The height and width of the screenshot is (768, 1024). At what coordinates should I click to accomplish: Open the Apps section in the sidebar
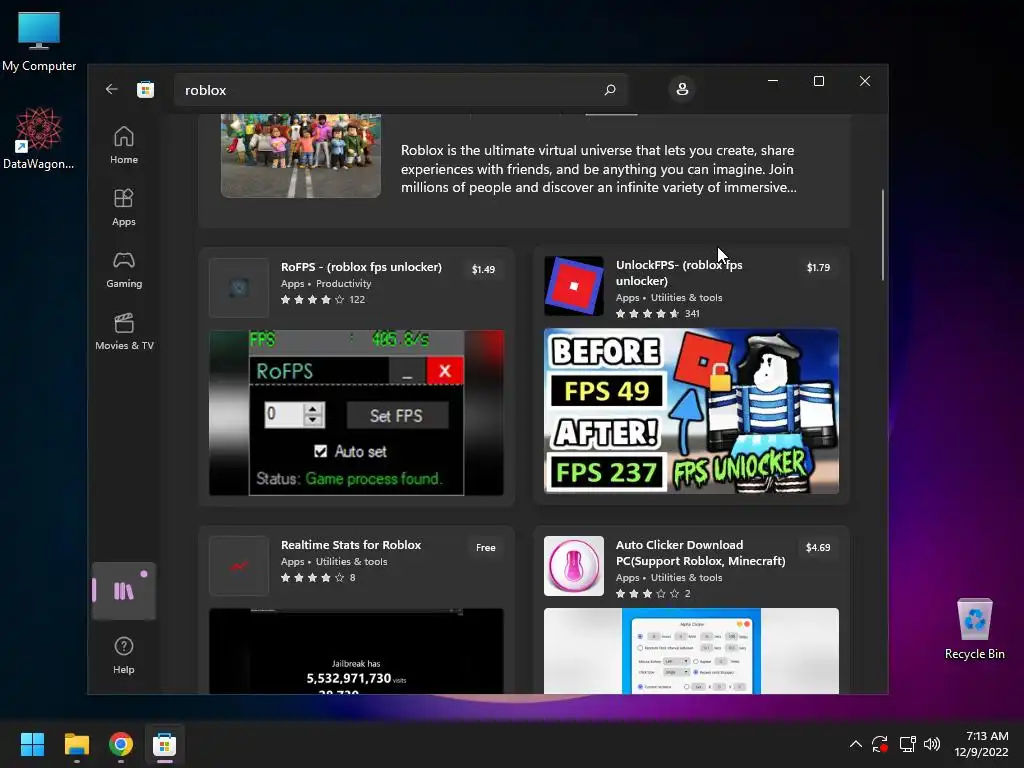pos(123,207)
